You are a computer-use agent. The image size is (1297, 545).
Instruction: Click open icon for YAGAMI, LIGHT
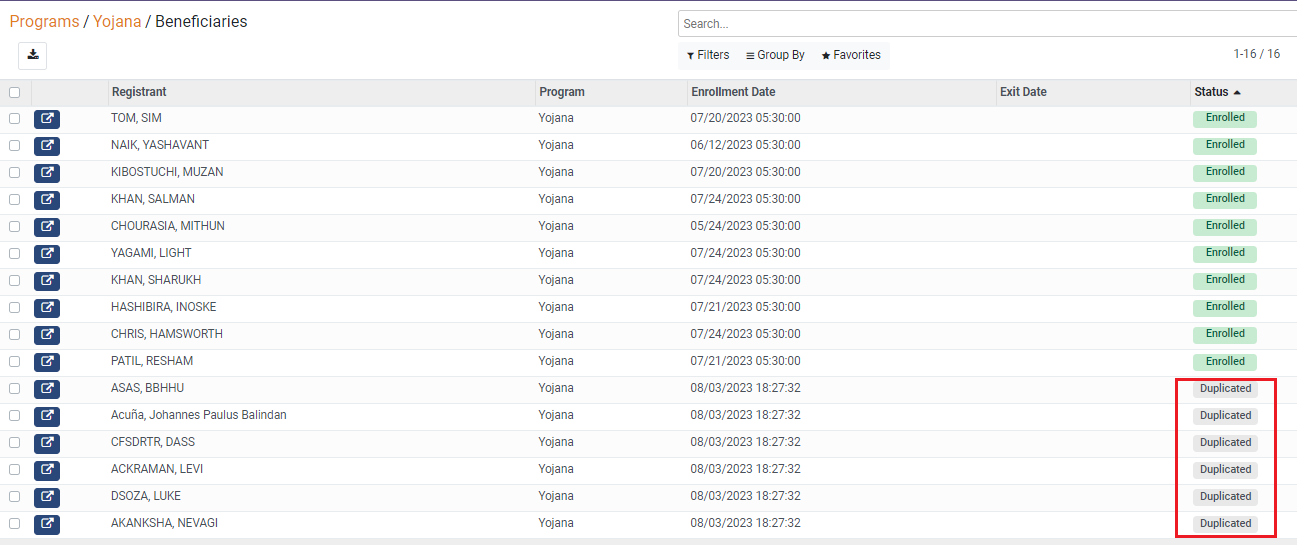pos(47,254)
